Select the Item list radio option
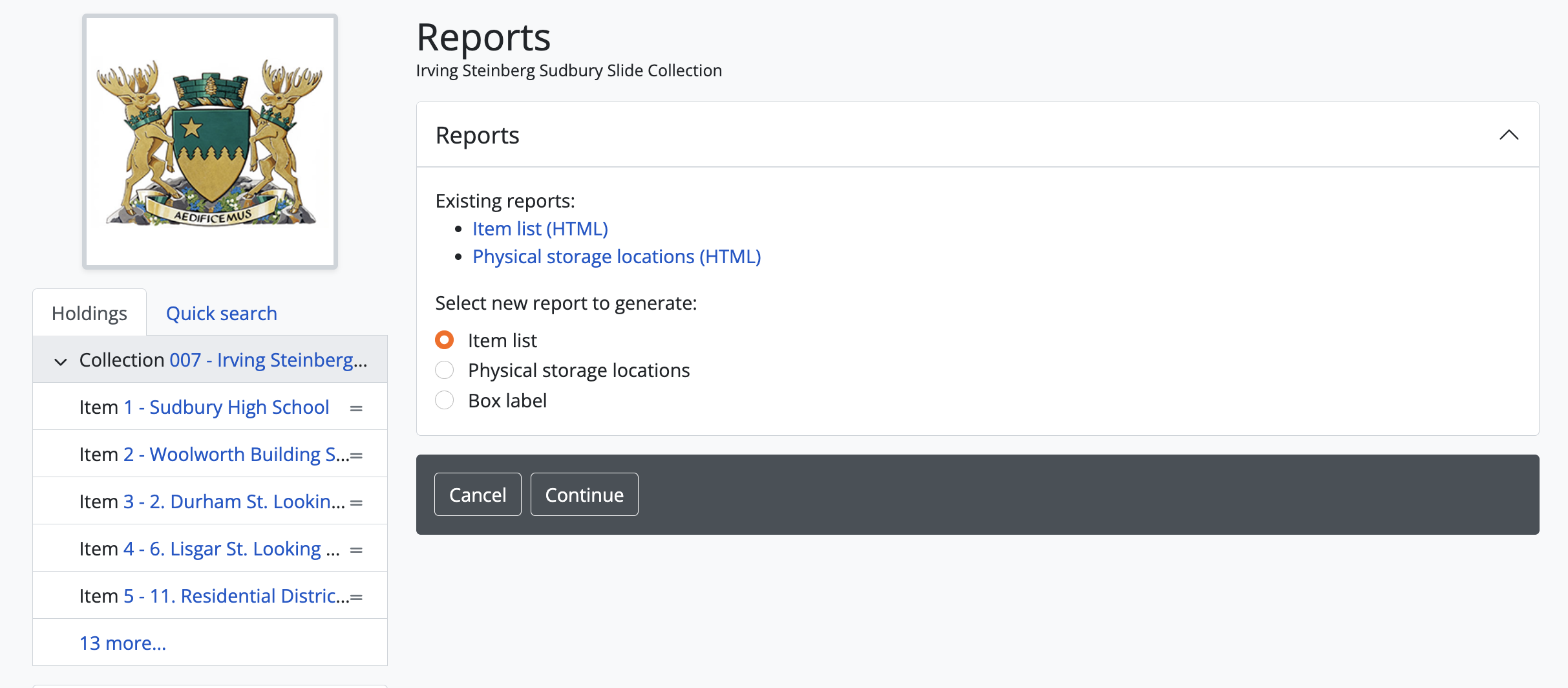 point(445,340)
